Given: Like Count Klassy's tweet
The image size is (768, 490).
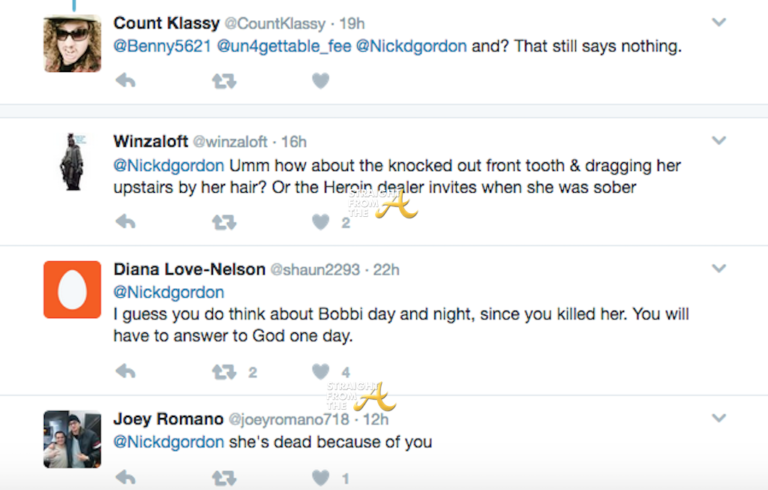Looking at the screenshot, I should (320, 81).
